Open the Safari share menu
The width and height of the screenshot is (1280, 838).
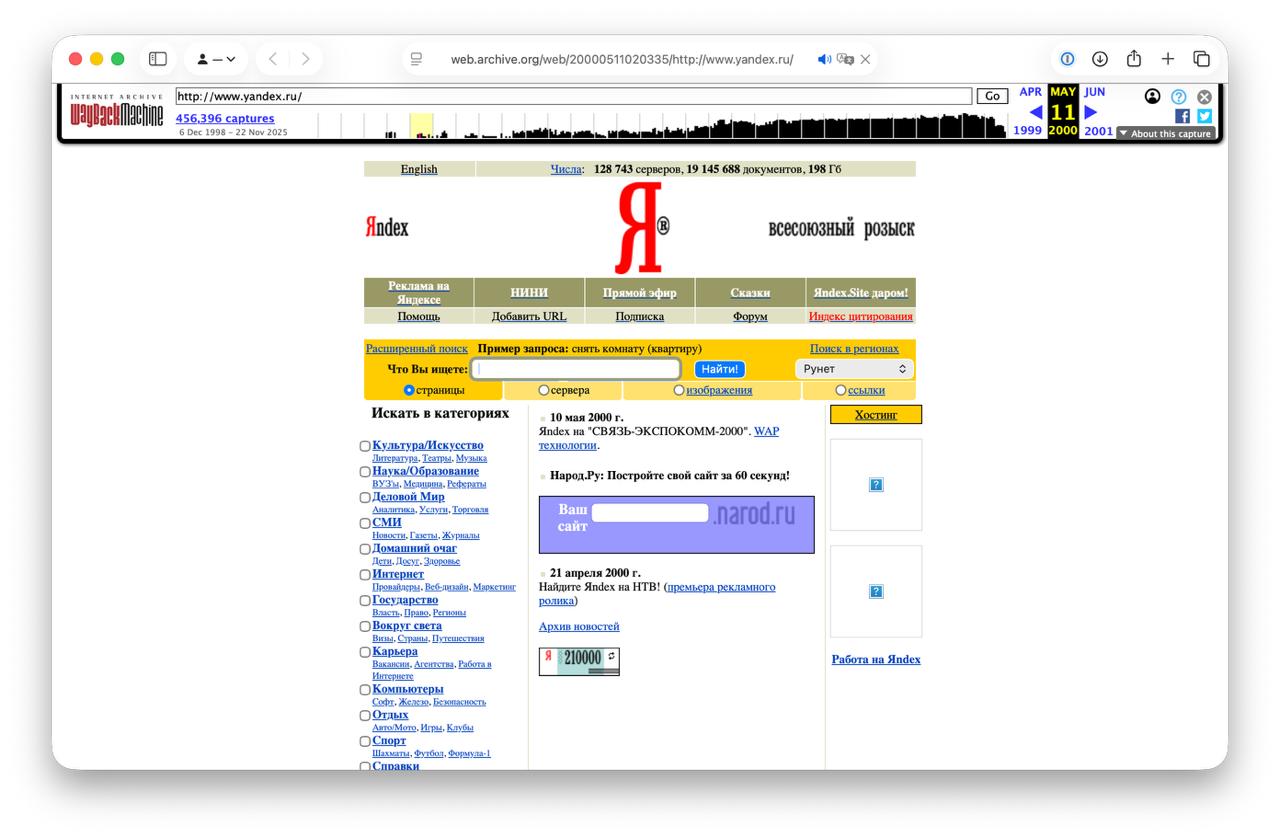(1134, 59)
